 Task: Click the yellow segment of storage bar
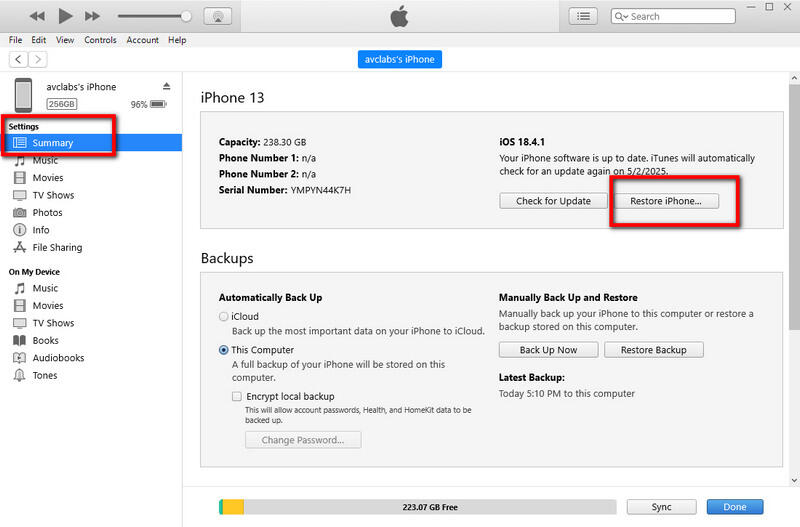click(x=233, y=507)
